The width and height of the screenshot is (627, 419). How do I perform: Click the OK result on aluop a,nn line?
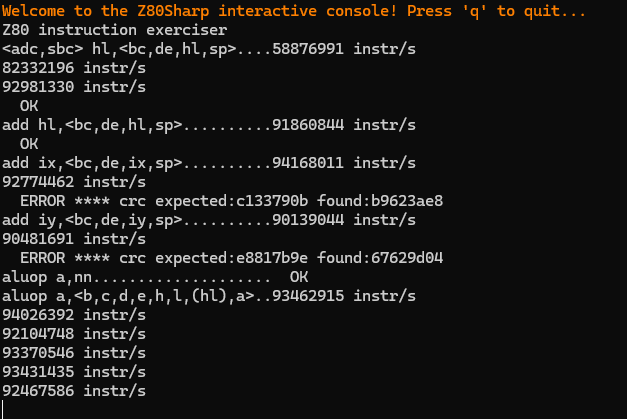(x=299, y=277)
